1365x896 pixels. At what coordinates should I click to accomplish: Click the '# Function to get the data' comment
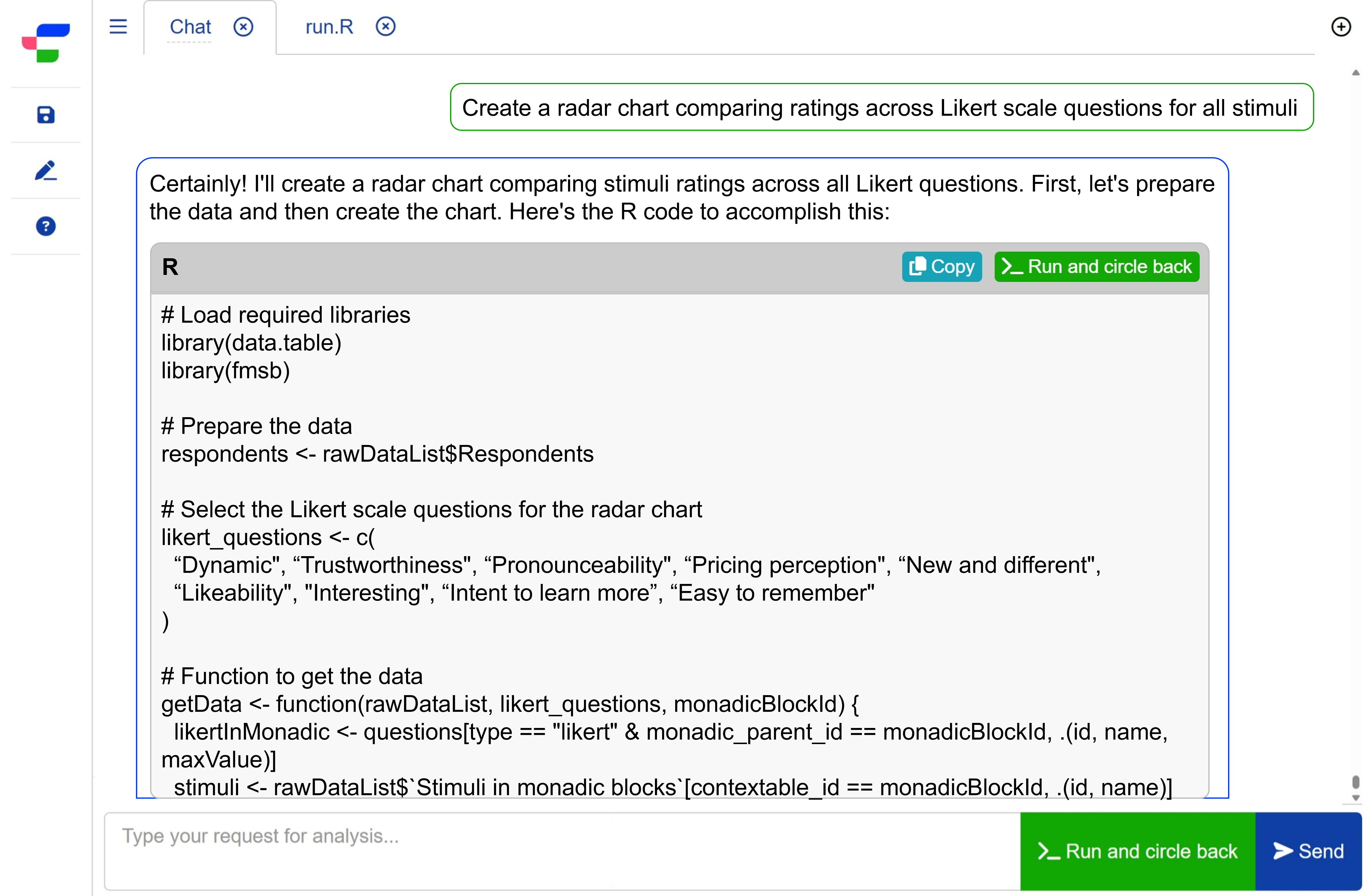[292, 676]
